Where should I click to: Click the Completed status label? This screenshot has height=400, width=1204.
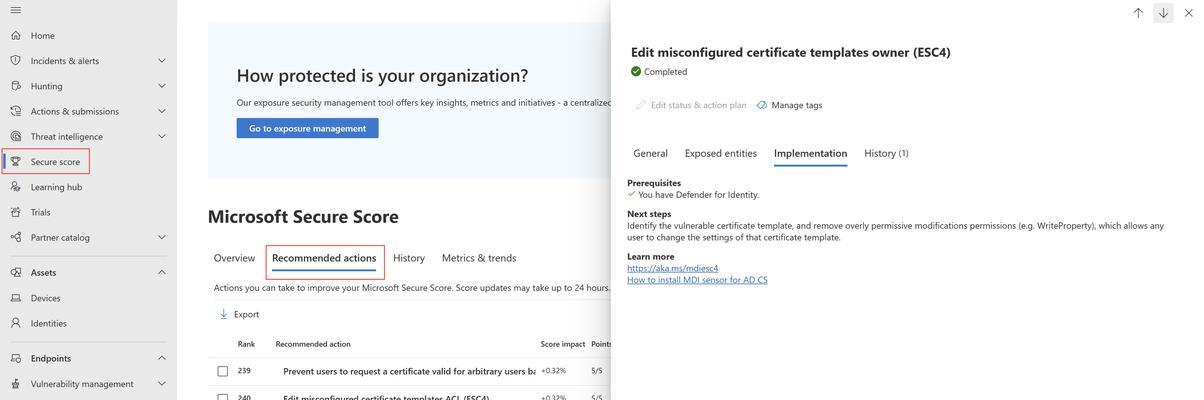pos(666,71)
